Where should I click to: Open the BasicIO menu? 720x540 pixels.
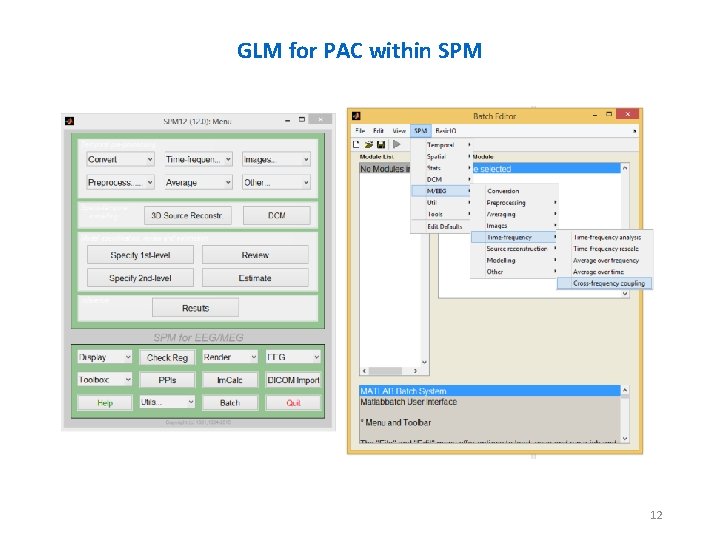pyautogui.click(x=445, y=131)
